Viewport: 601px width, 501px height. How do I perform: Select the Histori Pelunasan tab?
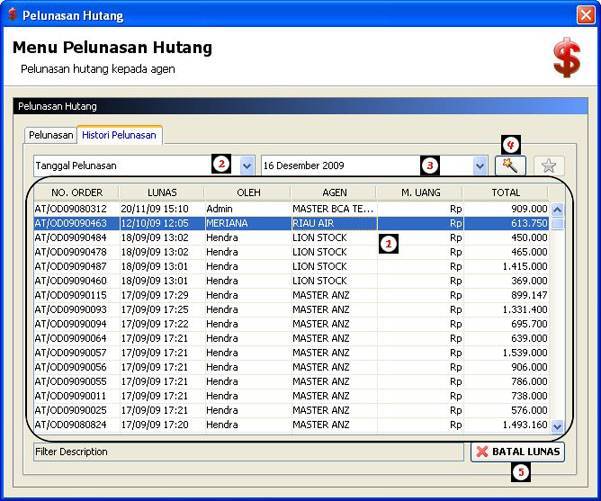pos(119,135)
